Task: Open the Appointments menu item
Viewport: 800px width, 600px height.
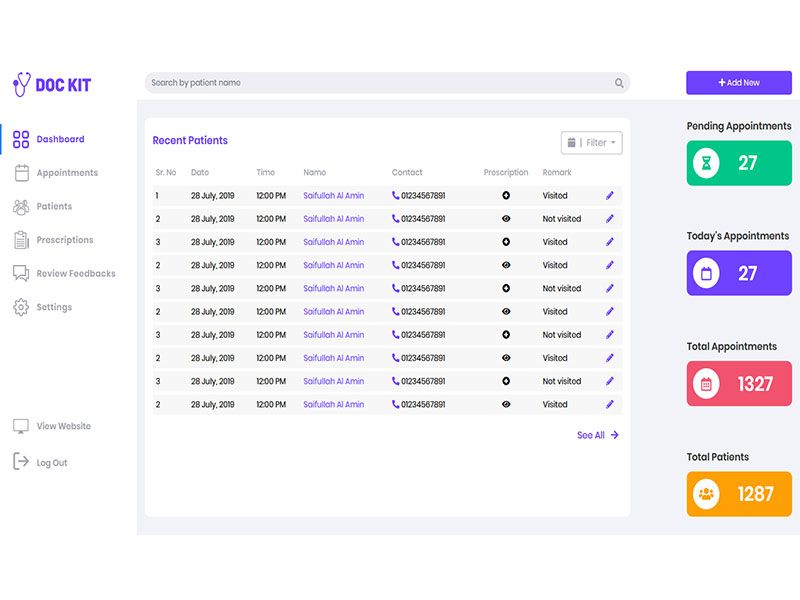Action: tap(67, 173)
